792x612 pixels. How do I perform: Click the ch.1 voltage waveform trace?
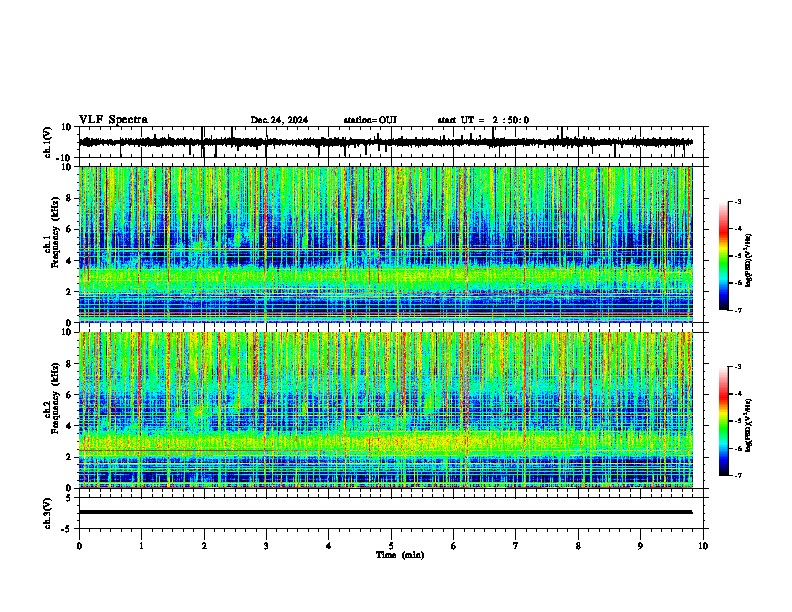(385, 142)
